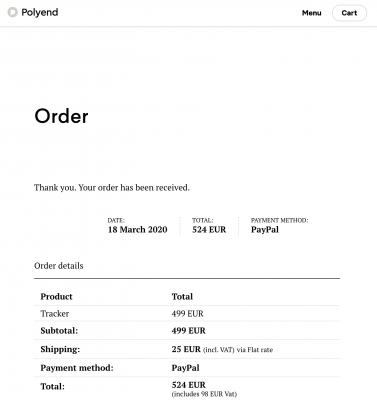Click the Total column header

click(x=182, y=297)
